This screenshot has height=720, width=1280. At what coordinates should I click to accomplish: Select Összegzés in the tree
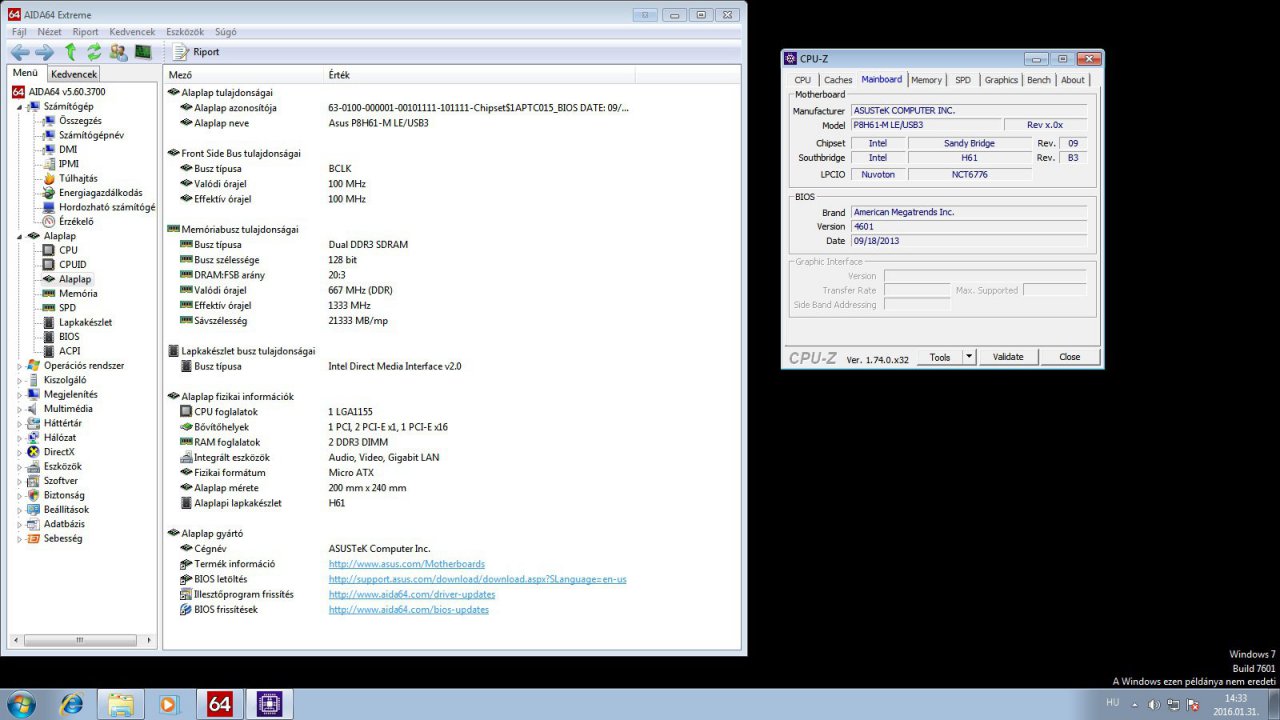point(80,121)
